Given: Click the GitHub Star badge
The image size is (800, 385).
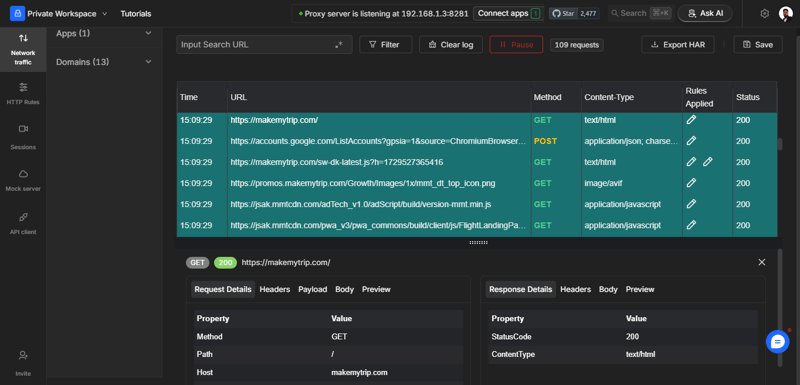Looking at the screenshot, I should 573,14.
